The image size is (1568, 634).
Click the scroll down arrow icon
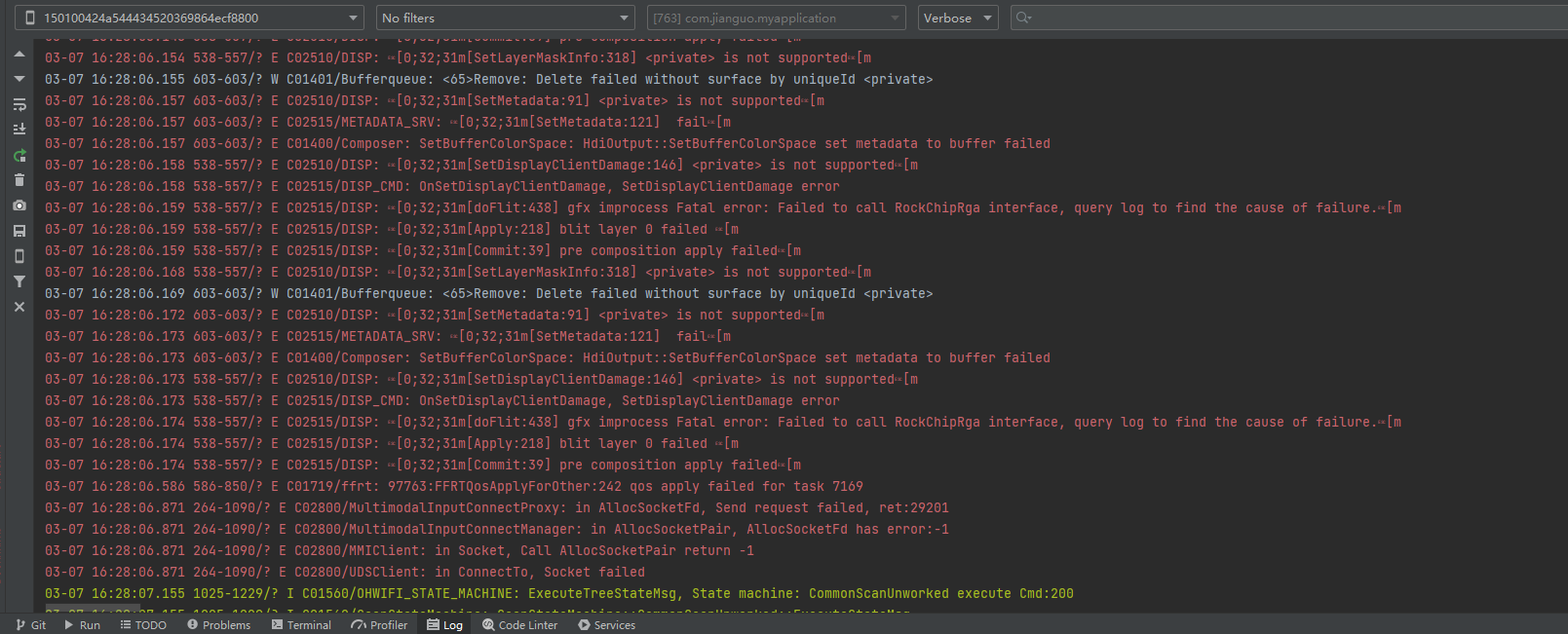tap(19, 79)
